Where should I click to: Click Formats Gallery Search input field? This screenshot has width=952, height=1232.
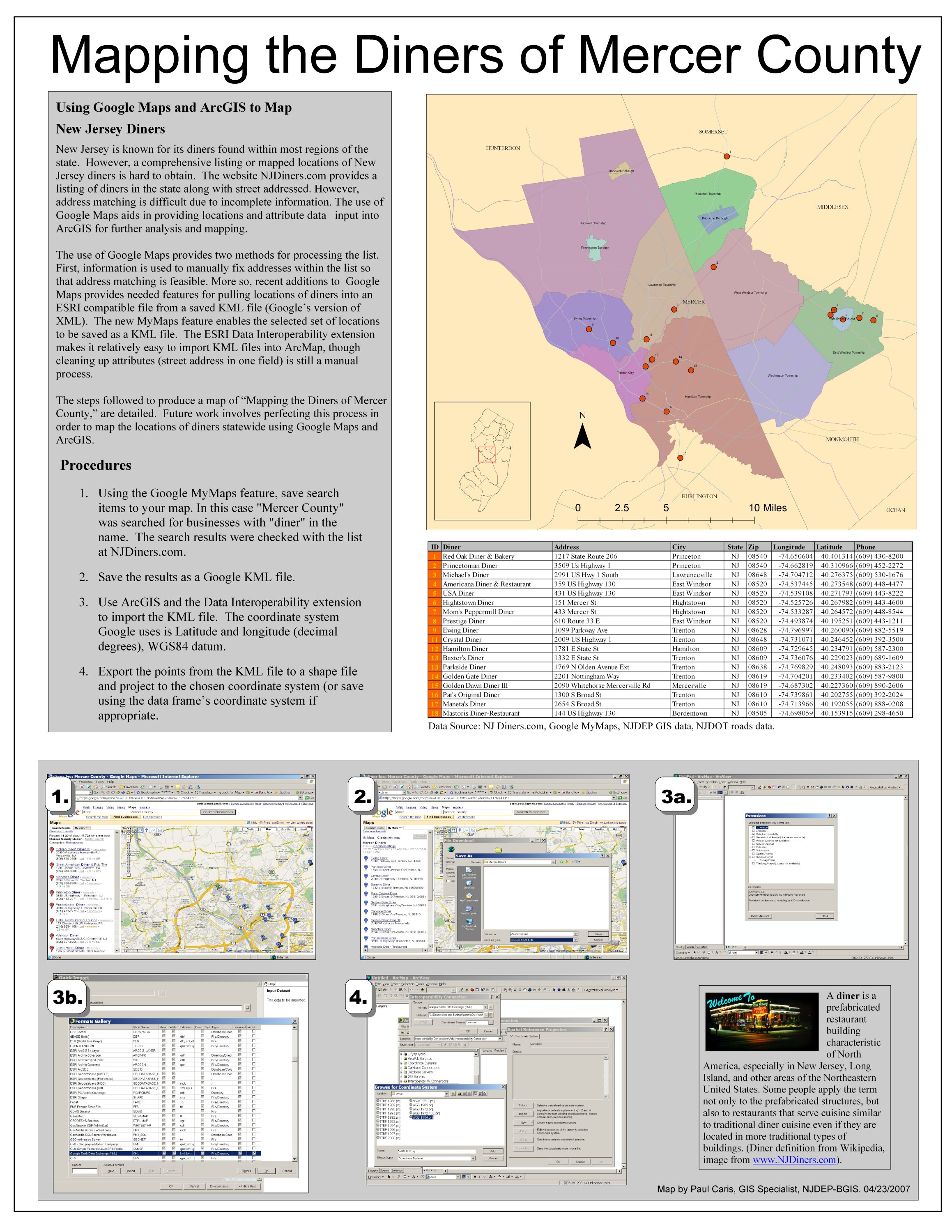pyautogui.click(x=85, y=1171)
